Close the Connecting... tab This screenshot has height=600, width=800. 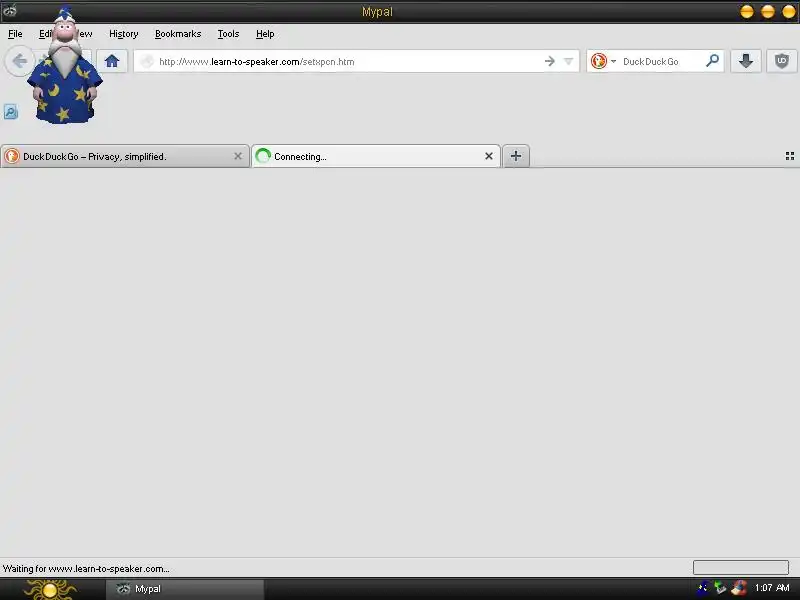[x=489, y=156]
